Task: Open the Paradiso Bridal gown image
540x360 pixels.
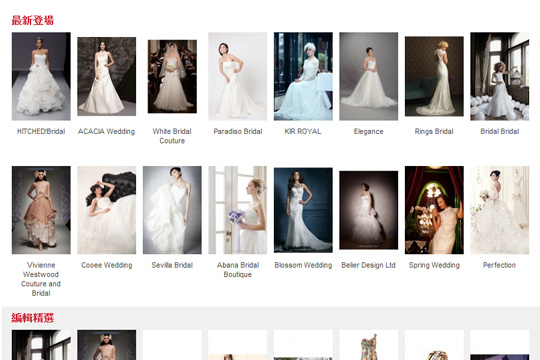Action: click(238, 76)
